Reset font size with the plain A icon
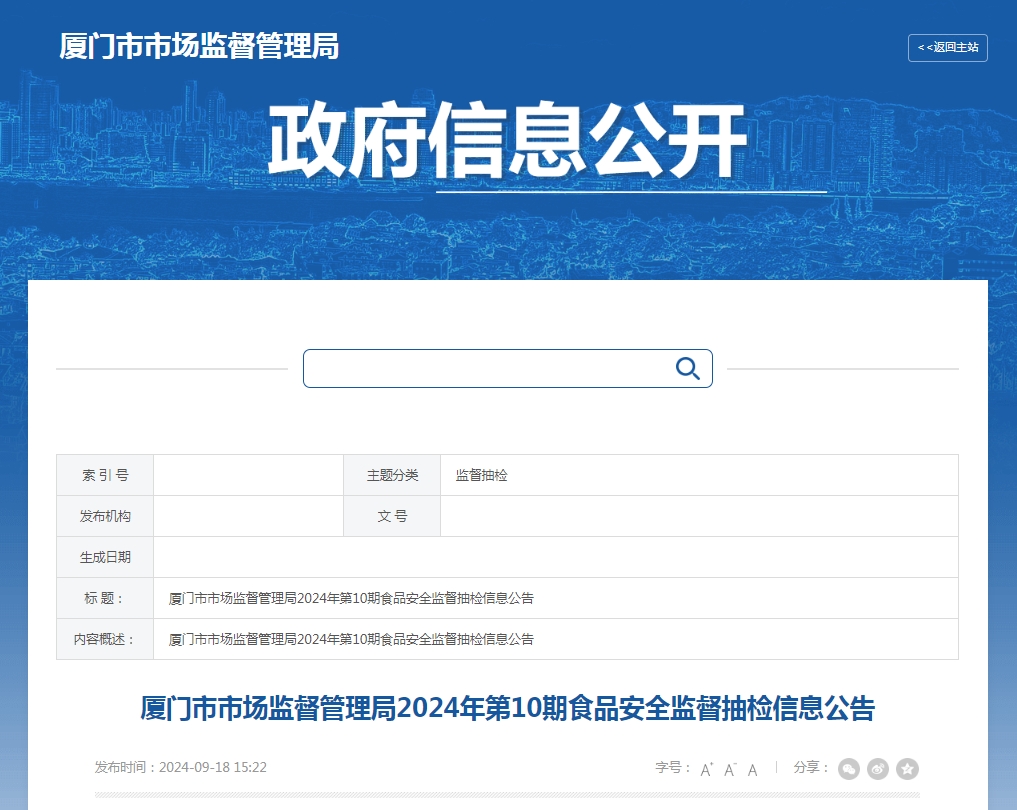The image size is (1017, 810). coord(752,770)
